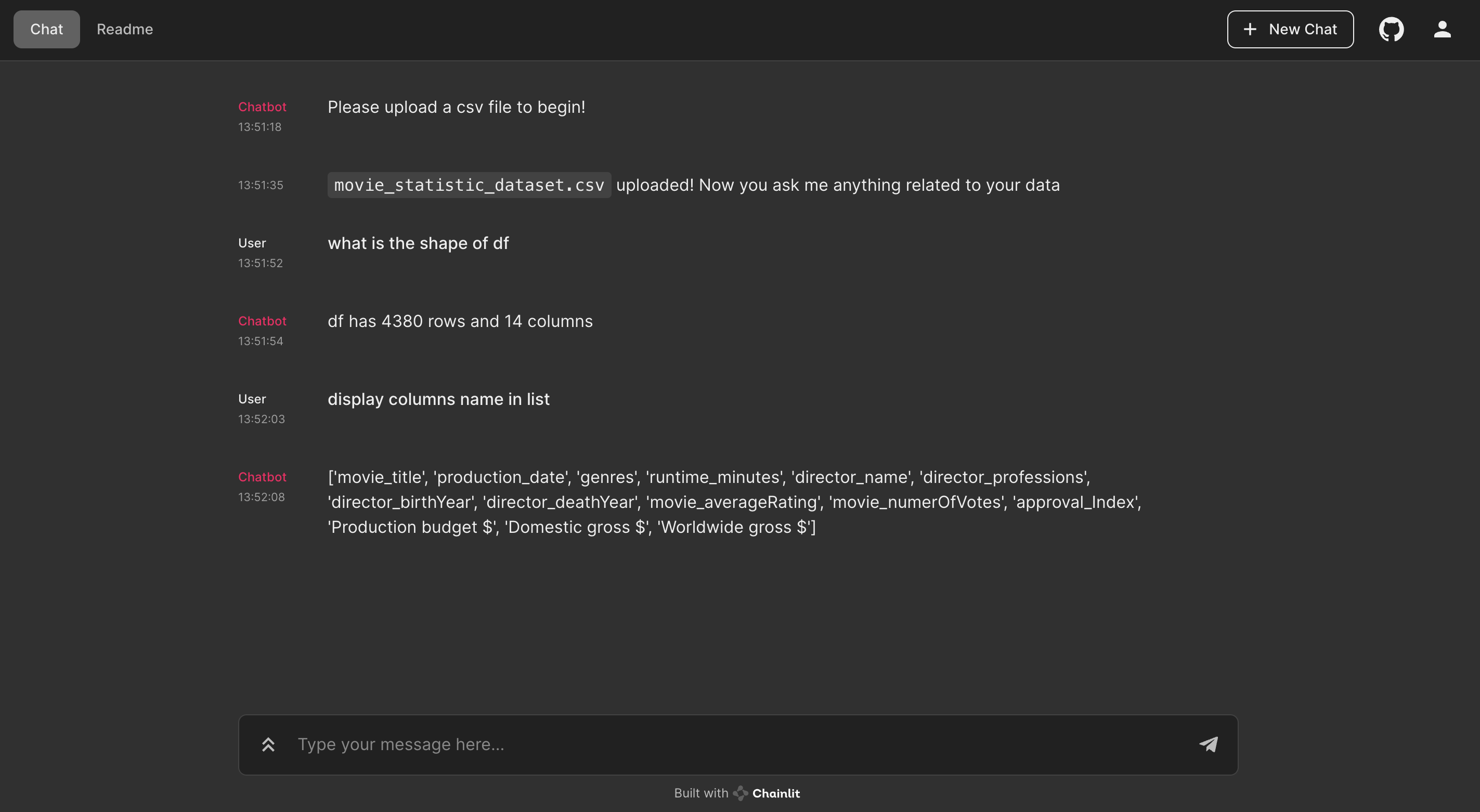Click the Chainlit logo in footer
The image size is (1480, 812).
(x=767, y=793)
